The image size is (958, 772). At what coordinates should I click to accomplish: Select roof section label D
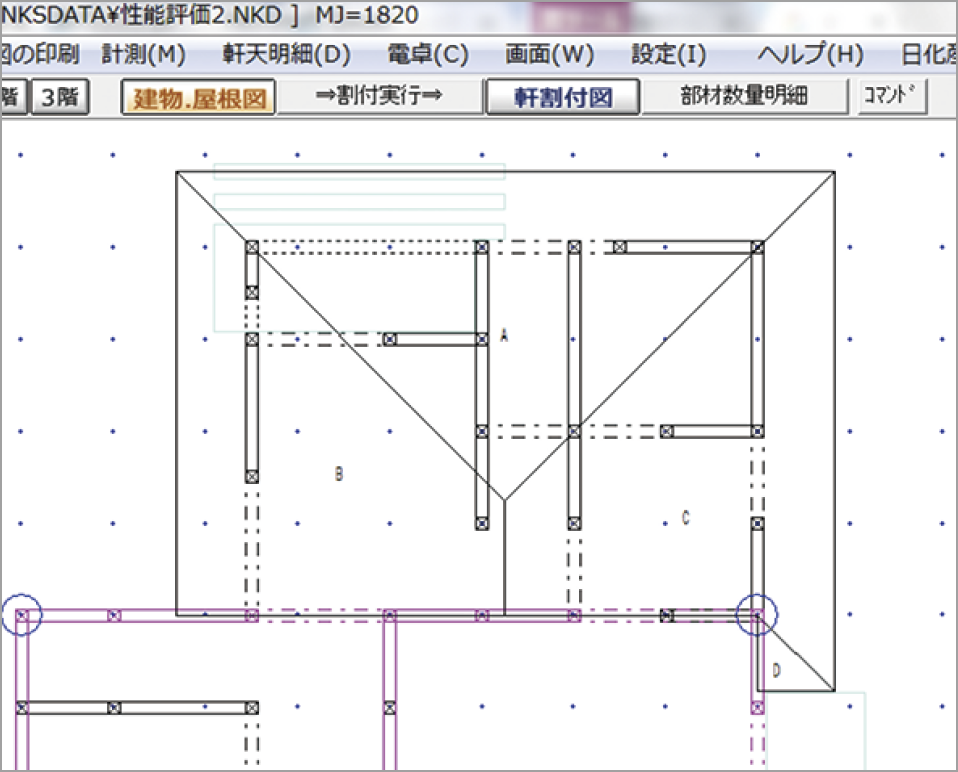pyautogui.click(x=776, y=671)
